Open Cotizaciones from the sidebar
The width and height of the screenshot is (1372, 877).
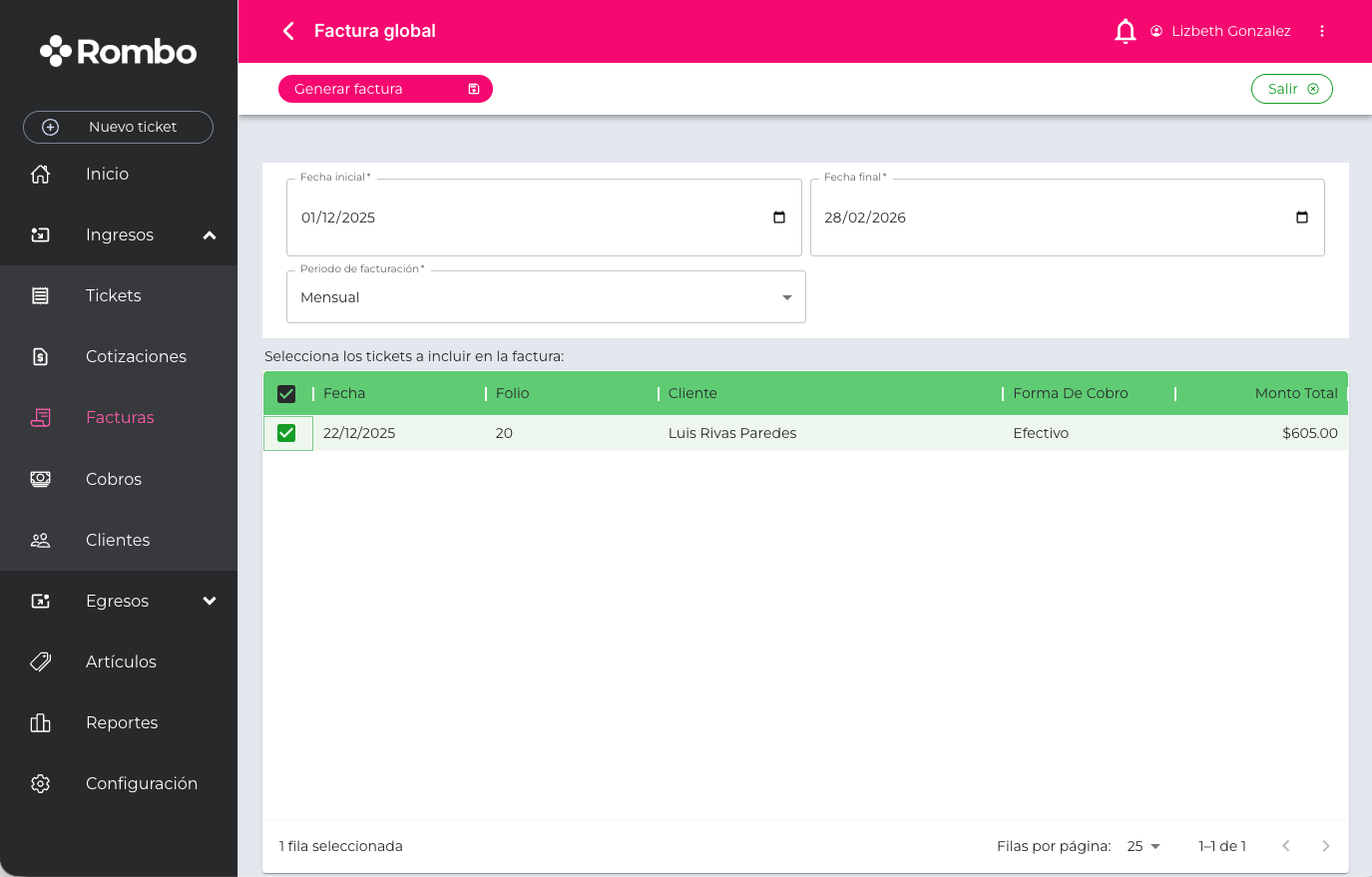pos(136,356)
